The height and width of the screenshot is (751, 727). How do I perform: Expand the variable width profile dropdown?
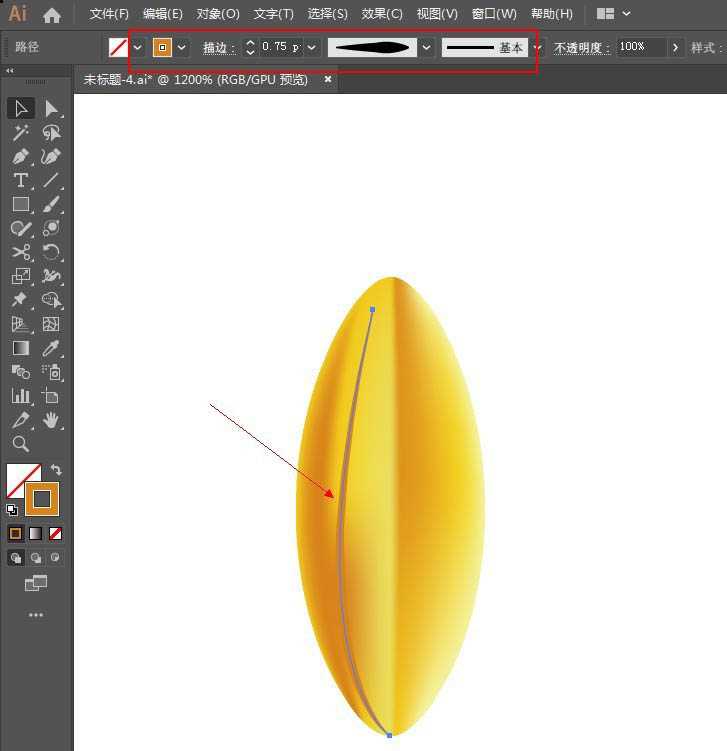tap(427, 47)
